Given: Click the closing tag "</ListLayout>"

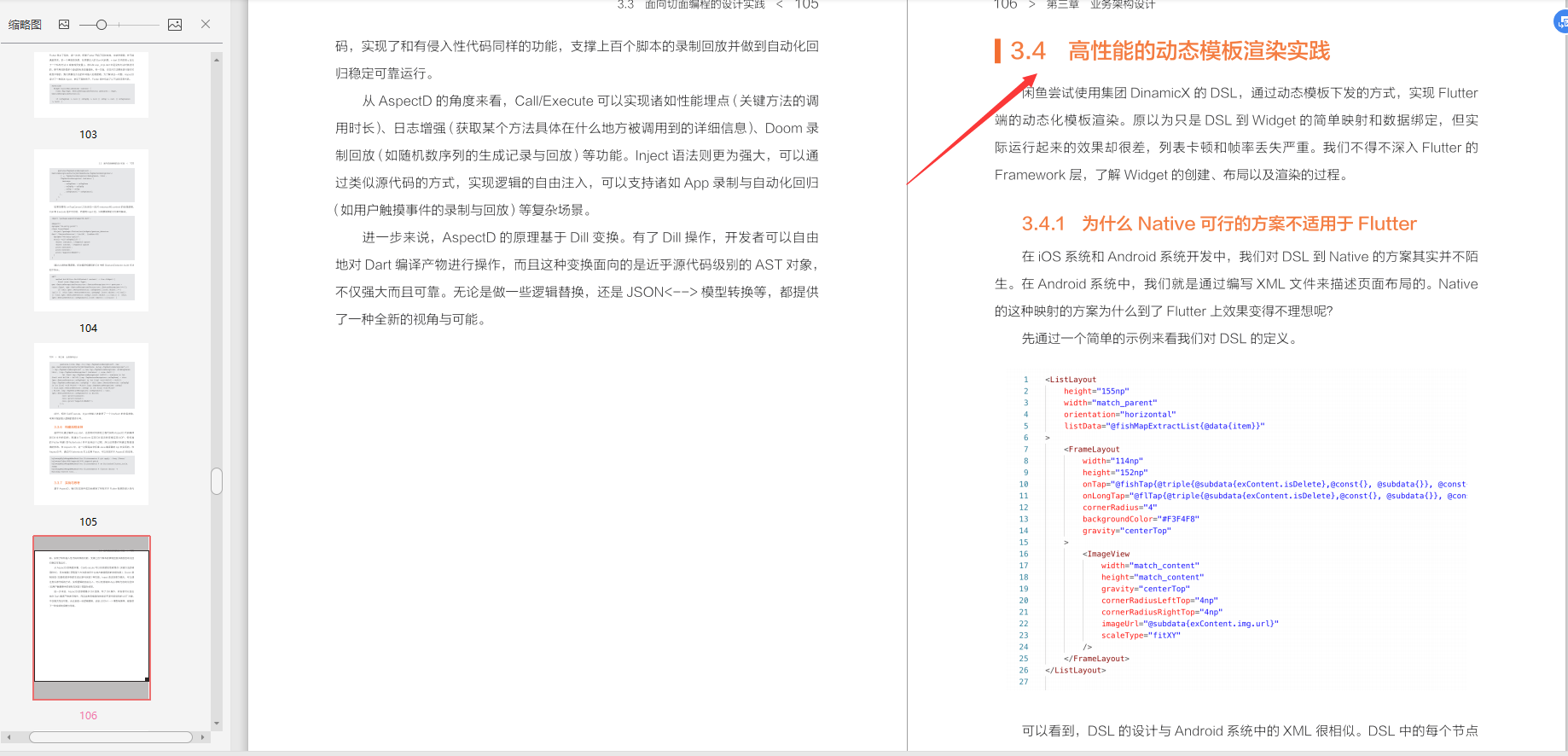Looking at the screenshot, I should 1075,671.
